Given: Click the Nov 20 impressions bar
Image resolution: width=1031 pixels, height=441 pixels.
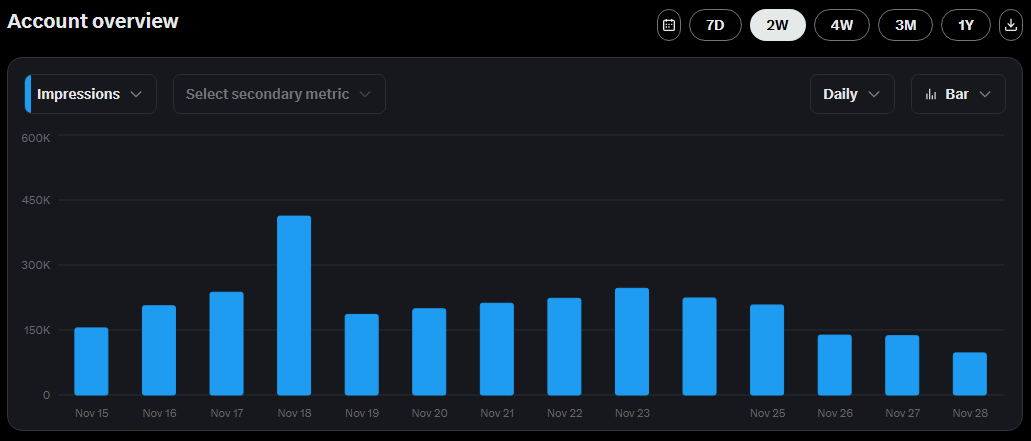Looking at the screenshot, I should click(429, 351).
